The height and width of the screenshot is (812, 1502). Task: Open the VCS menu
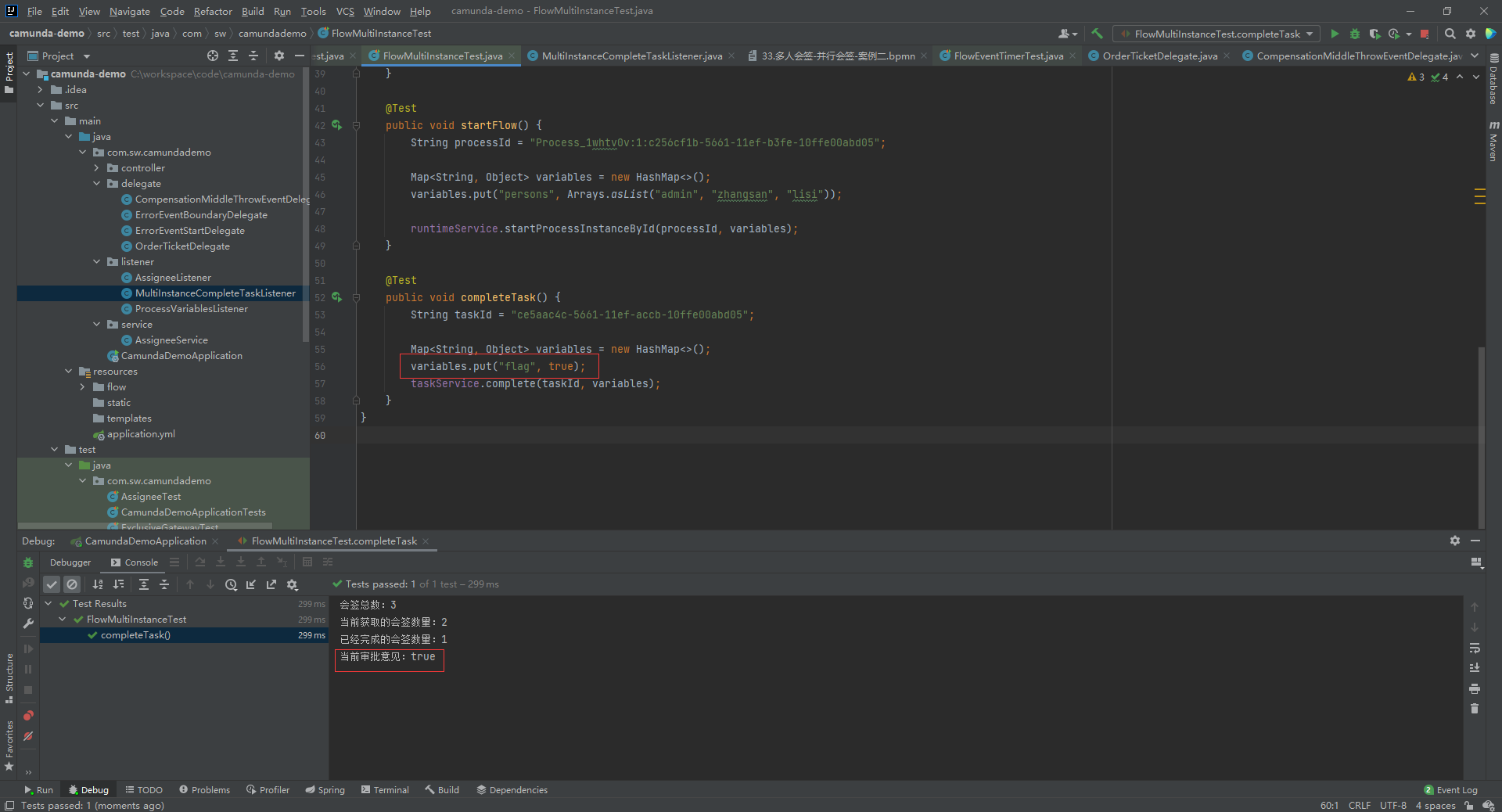click(345, 11)
